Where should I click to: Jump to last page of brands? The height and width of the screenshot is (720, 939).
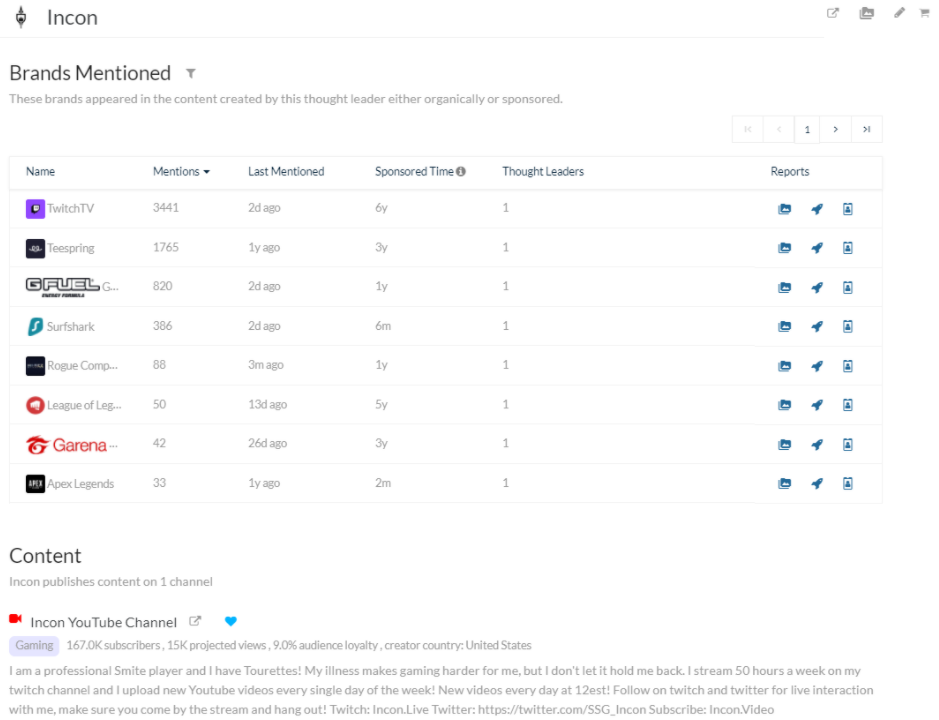(866, 129)
